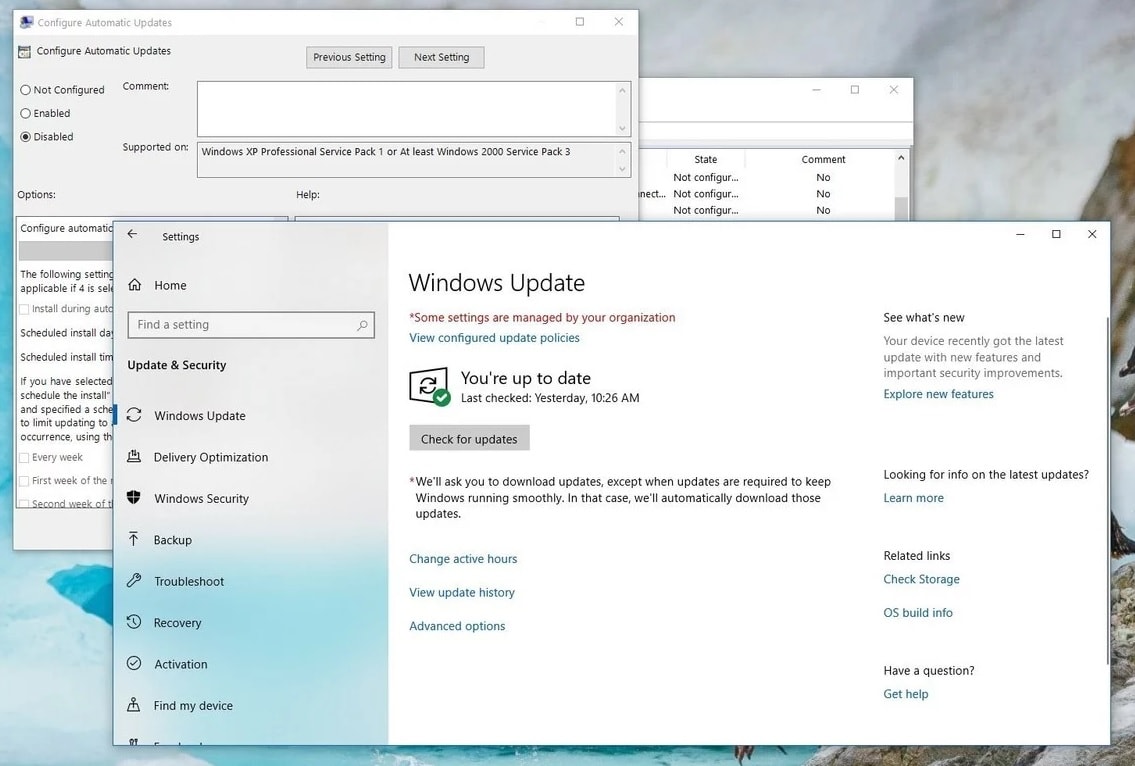The height and width of the screenshot is (766, 1135).
Task: Click 'Some settings are managed by your organization' text
Action: pyautogui.click(x=544, y=317)
